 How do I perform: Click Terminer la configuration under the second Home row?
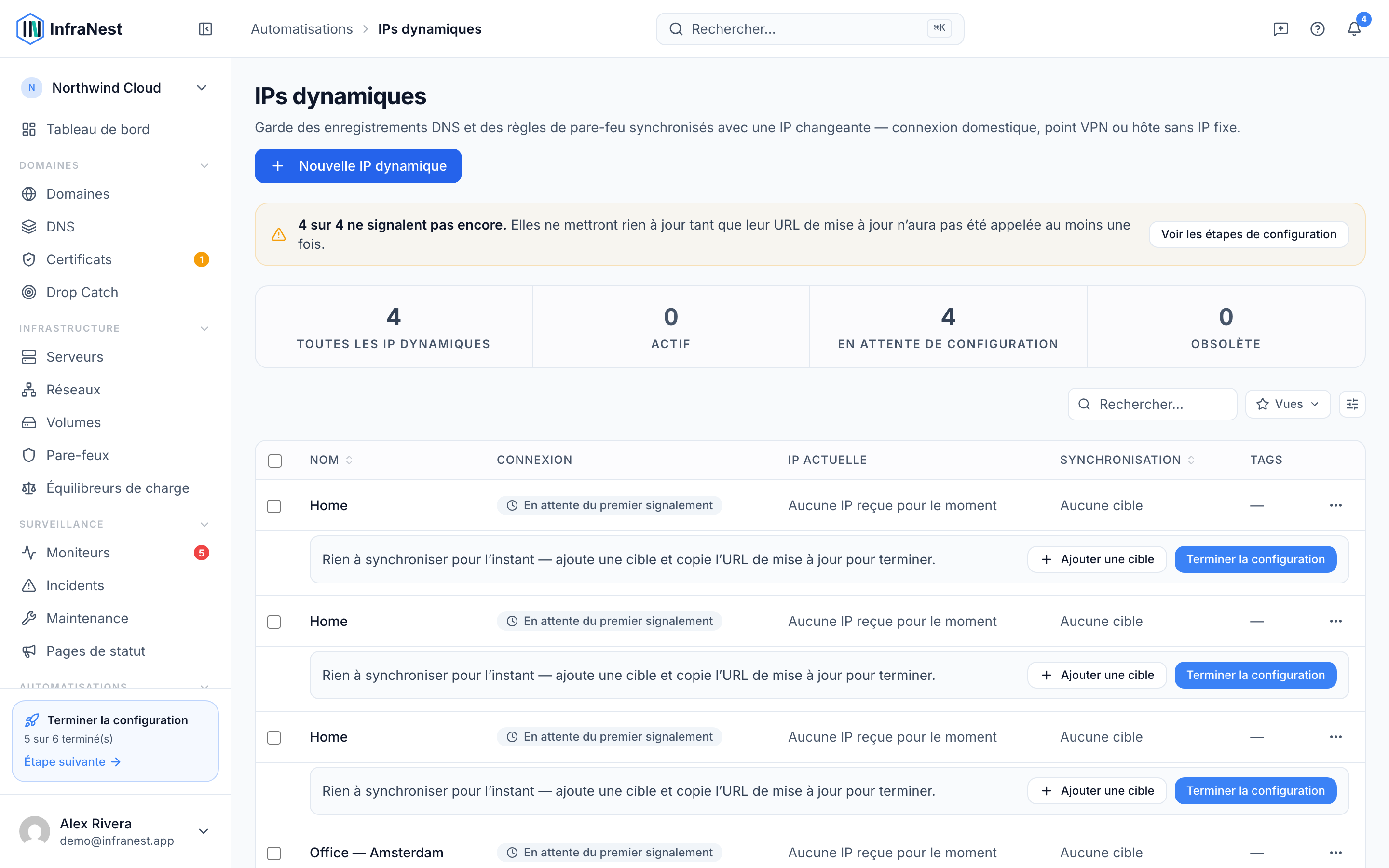click(1255, 675)
